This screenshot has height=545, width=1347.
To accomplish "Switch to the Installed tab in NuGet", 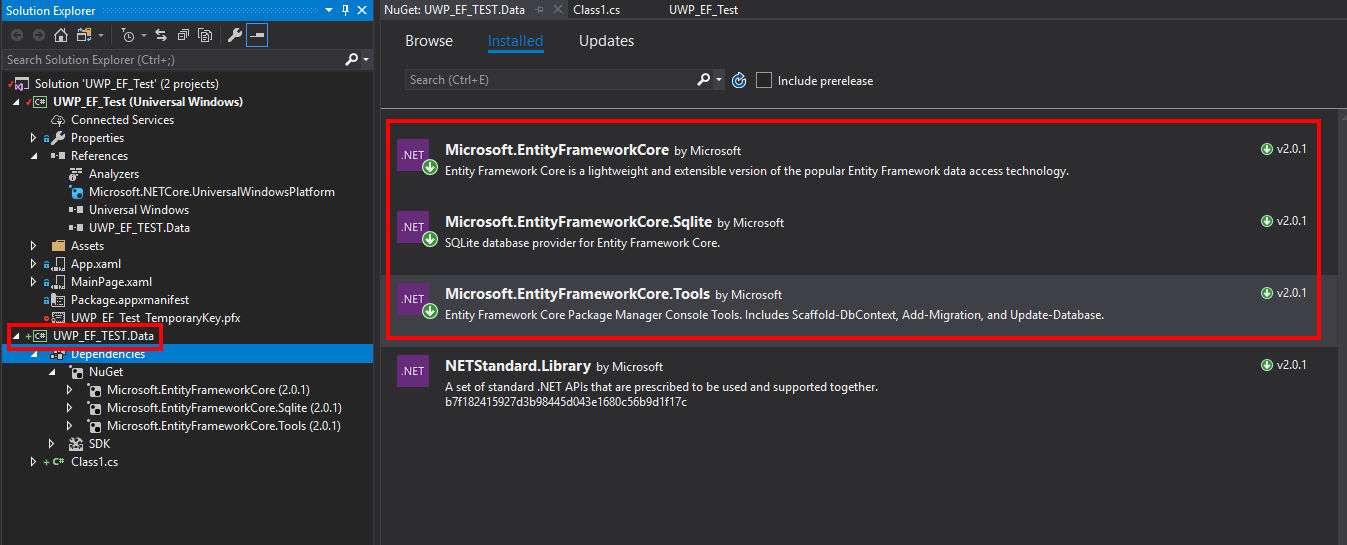I will coord(515,41).
